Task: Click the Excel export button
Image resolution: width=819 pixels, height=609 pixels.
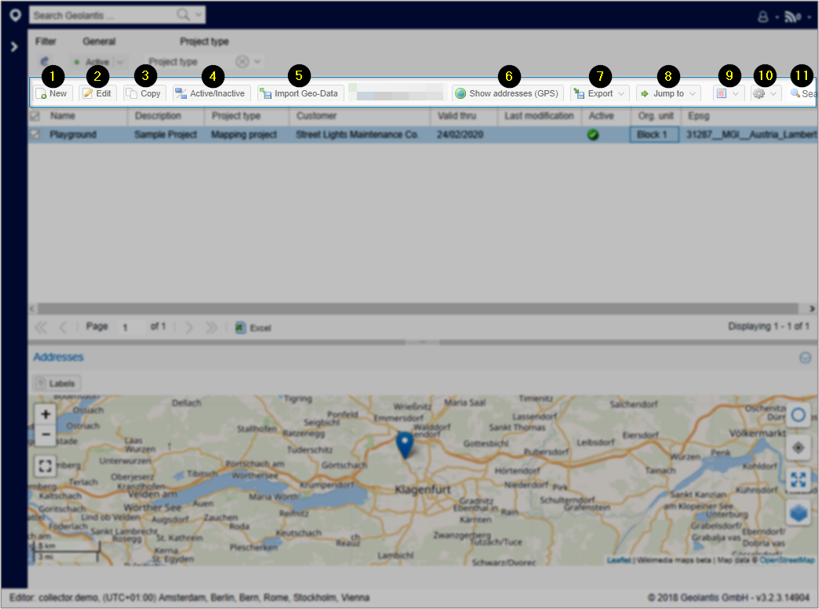Action: point(253,327)
